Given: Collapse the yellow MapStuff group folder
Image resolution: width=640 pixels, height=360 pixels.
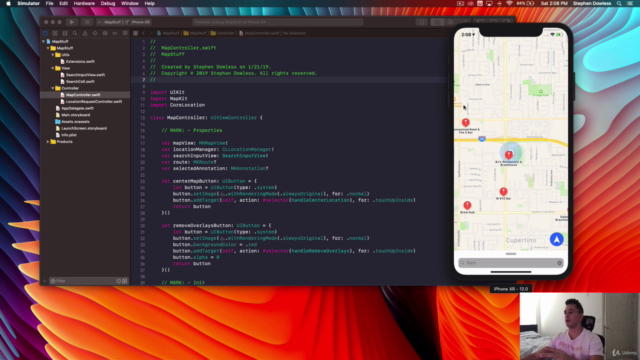Looking at the screenshot, I should tap(48, 48).
